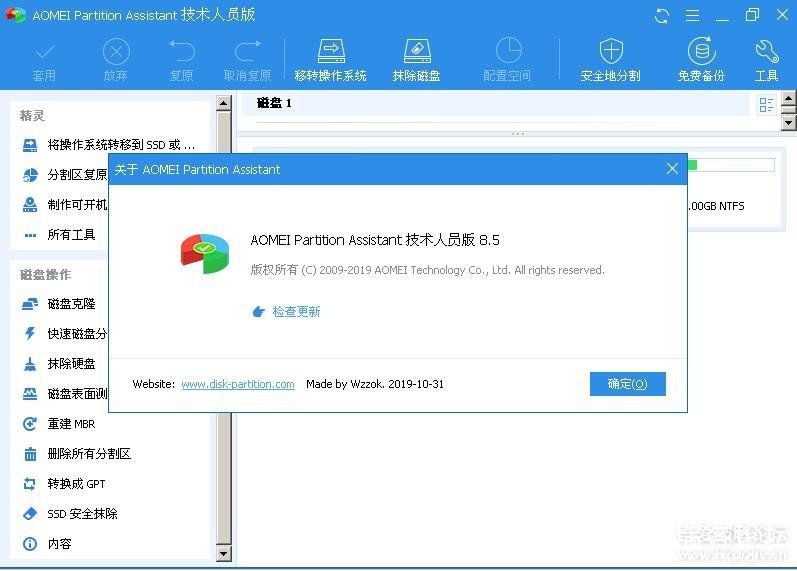
Task: Click the Convert to GPT icon
Action: click(30, 484)
